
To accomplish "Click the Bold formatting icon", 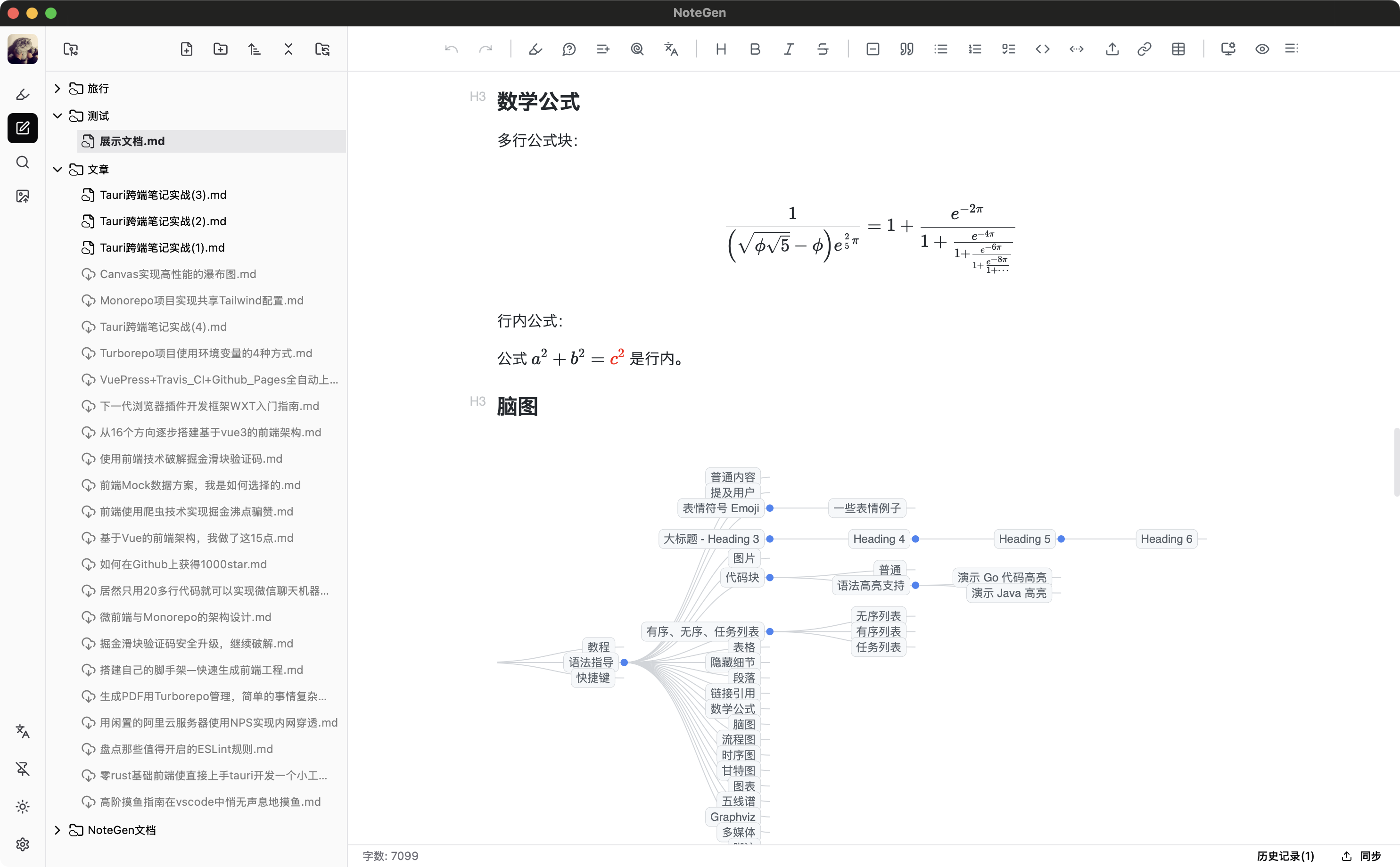I will pos(755,49).
